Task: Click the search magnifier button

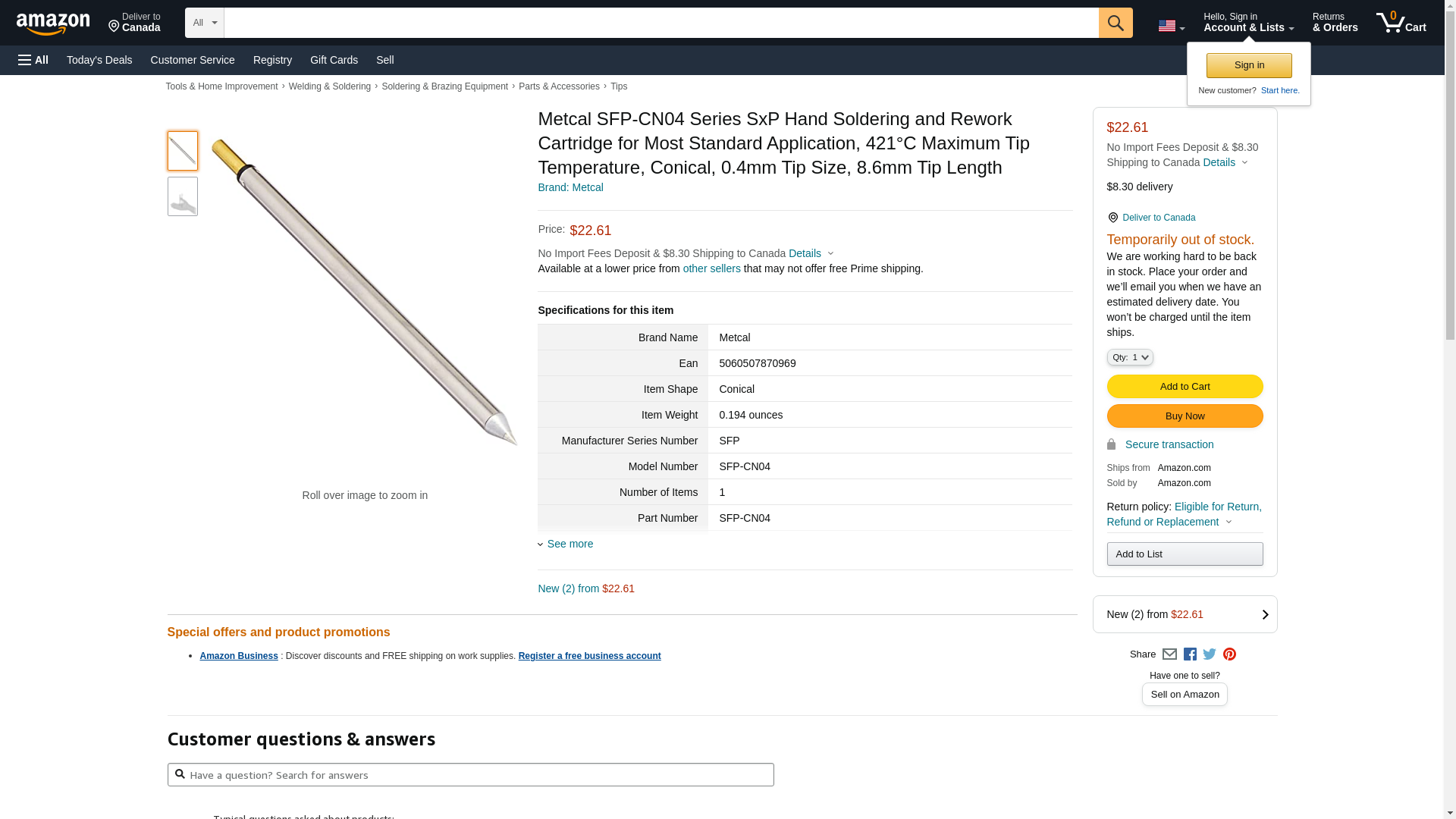Action: click(x=1116, y=23)
